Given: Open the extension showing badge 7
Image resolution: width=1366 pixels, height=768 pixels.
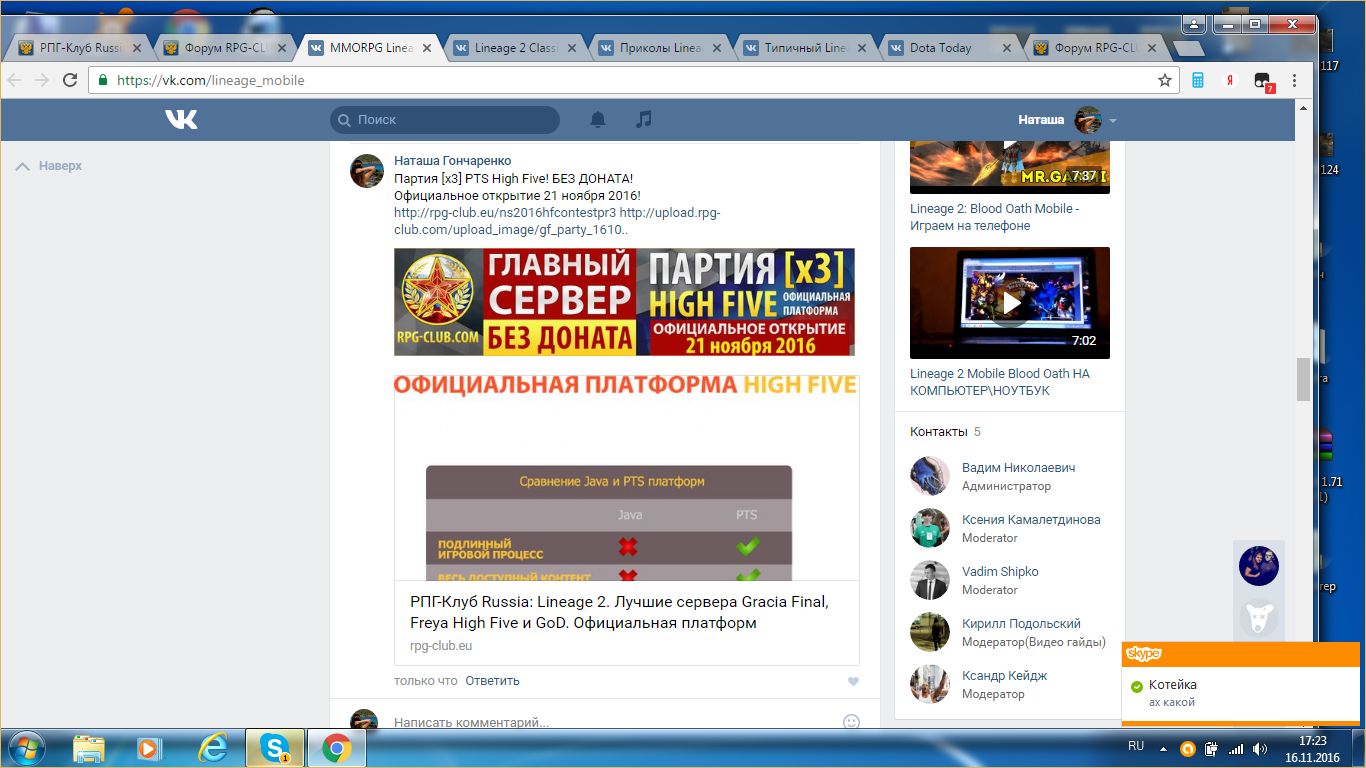Looking at the screenshot, I should (1264, 82).
